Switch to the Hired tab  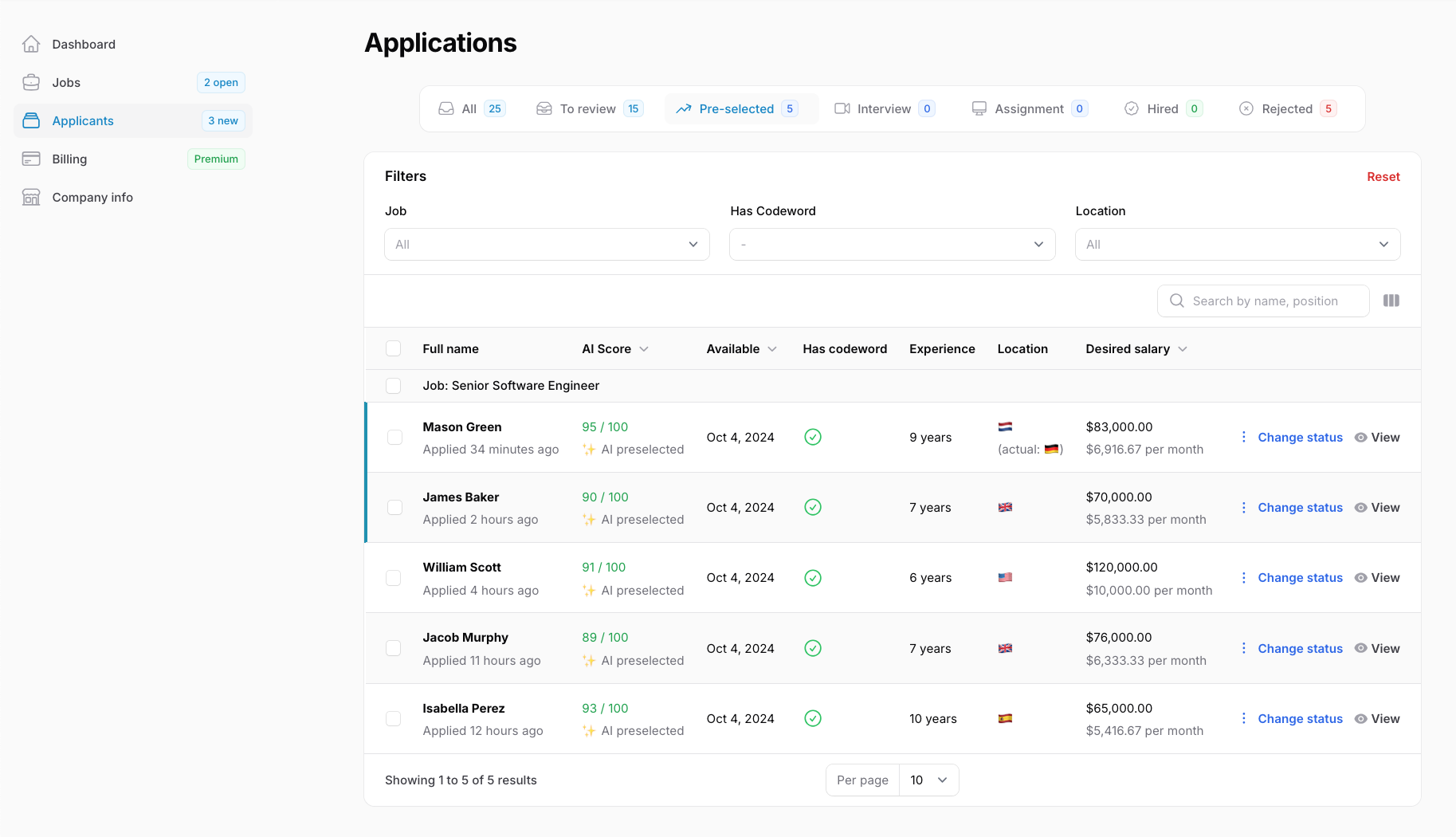coord(1163,108)
